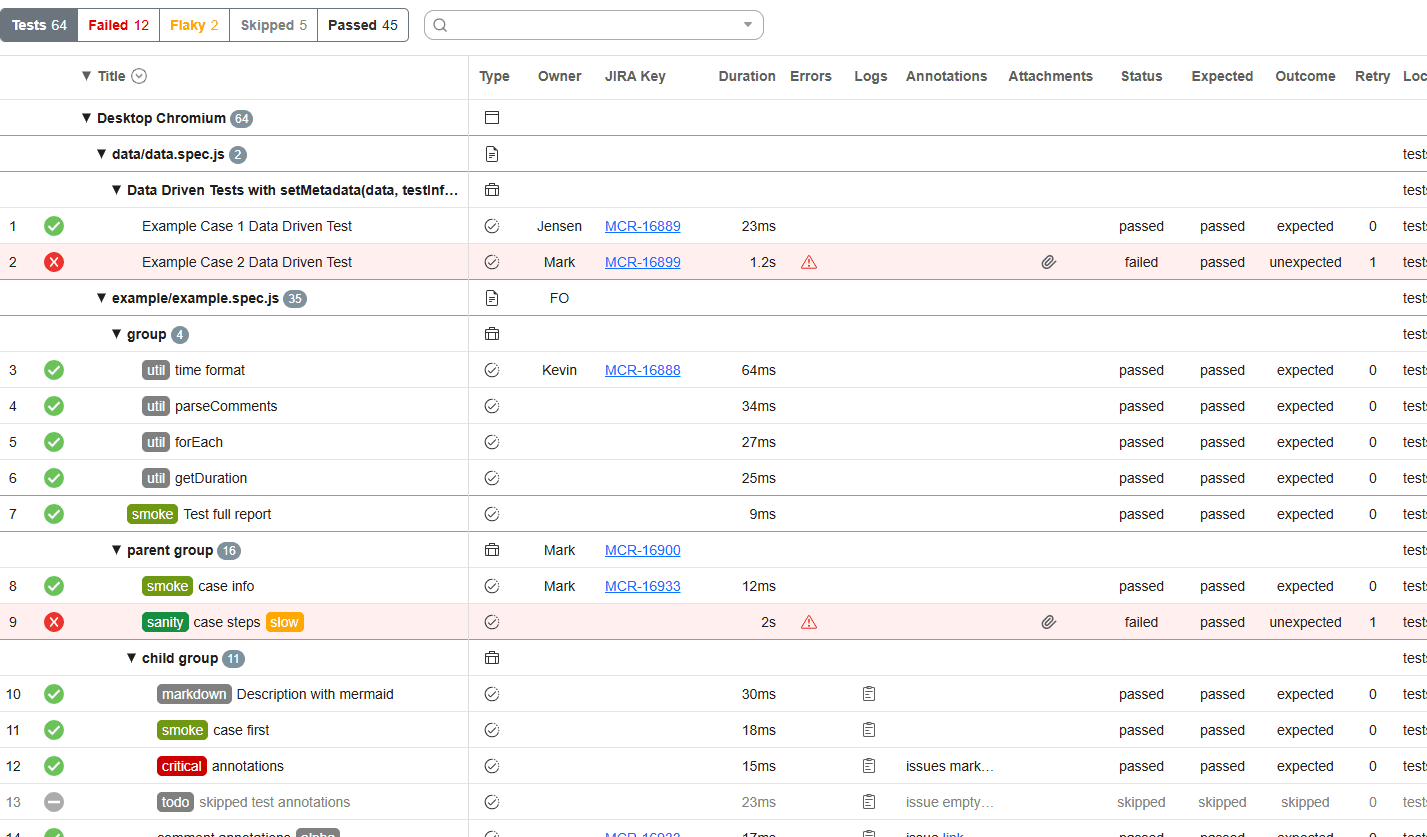Image resolution: width=1427 pixels, height=837 pixels.
Task: Click the error warning icon on case steps row
Action: [x=809, y=622]
